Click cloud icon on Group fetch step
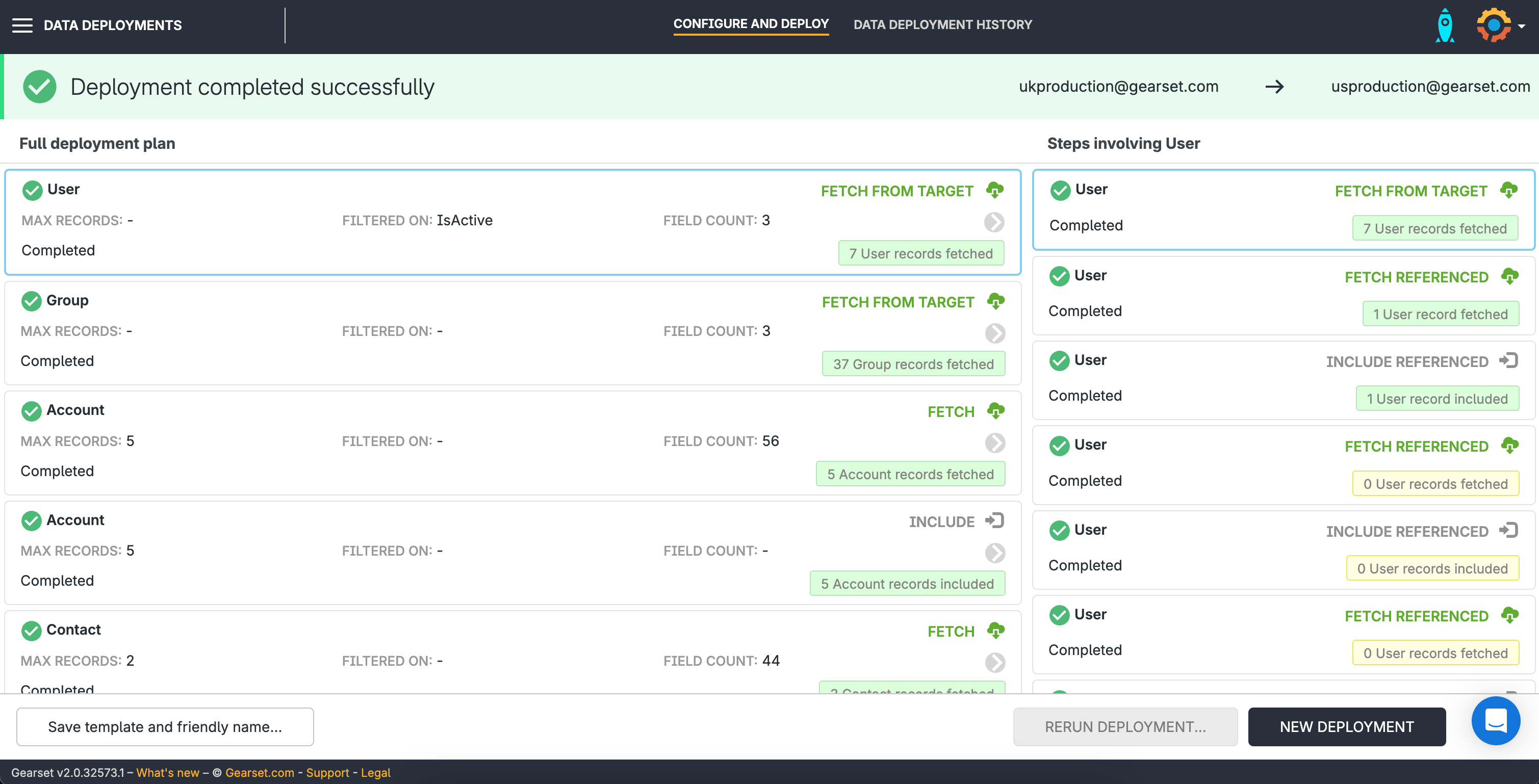This screenshot has height=784, width=1539. (x=995, y=301)
